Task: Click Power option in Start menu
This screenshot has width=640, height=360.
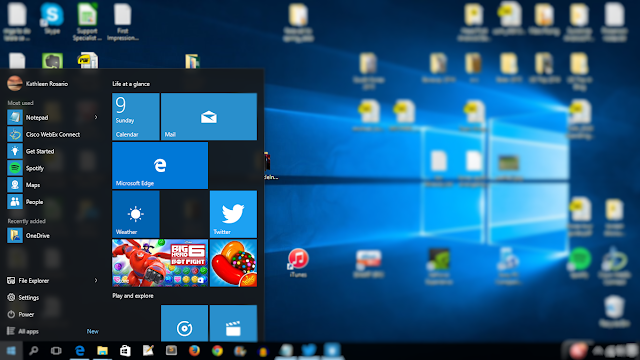Action: point(21,314)
